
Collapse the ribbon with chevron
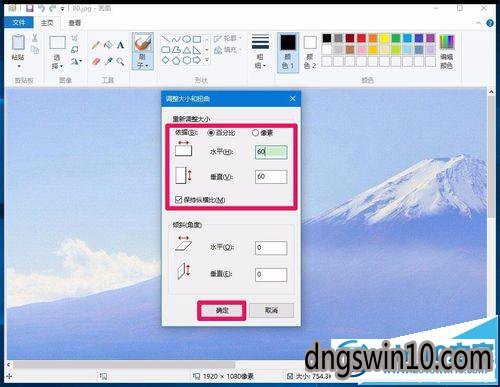479,23
